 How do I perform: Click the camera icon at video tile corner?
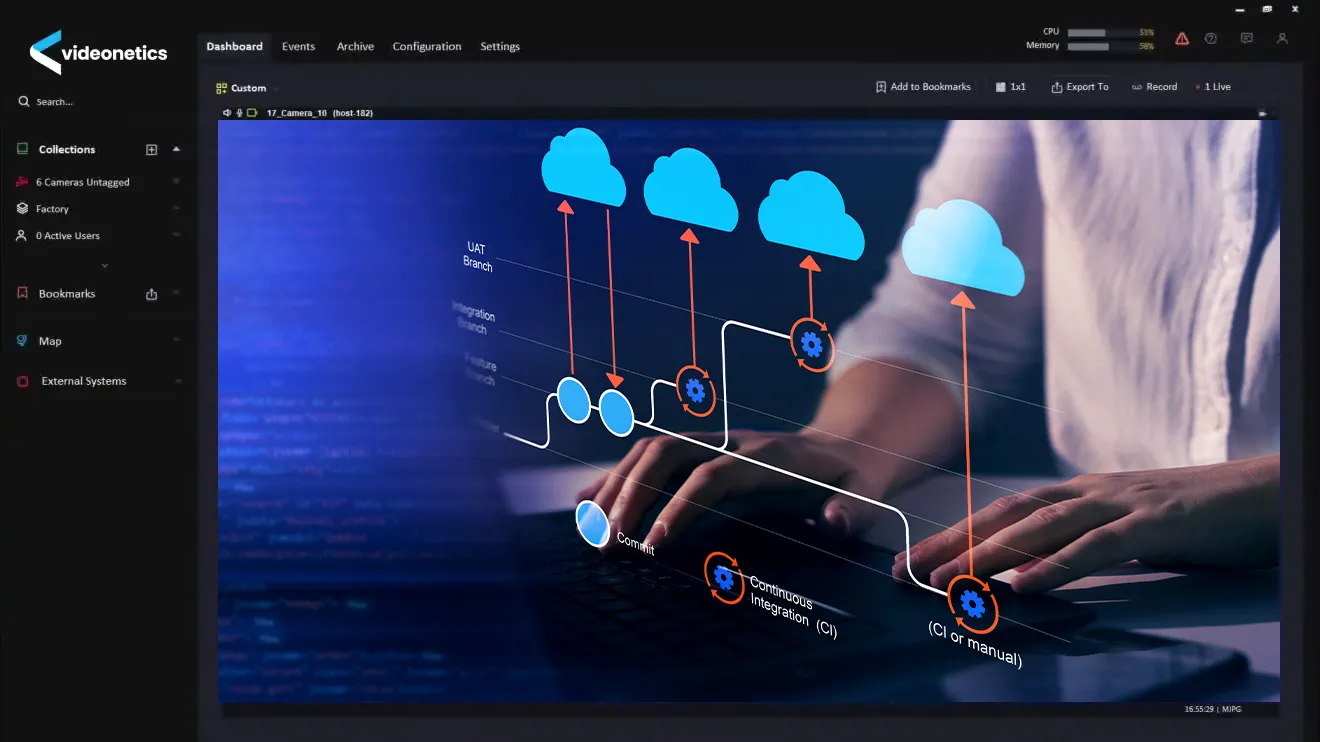1262,114
